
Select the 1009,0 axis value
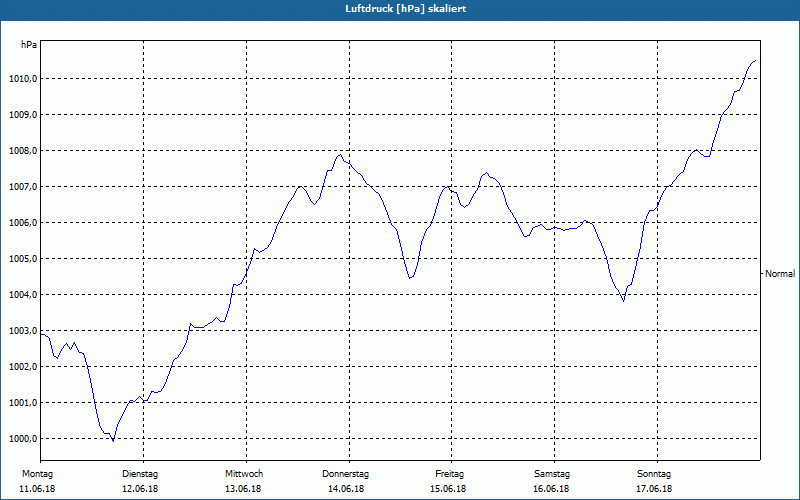(x=23, y=115)
